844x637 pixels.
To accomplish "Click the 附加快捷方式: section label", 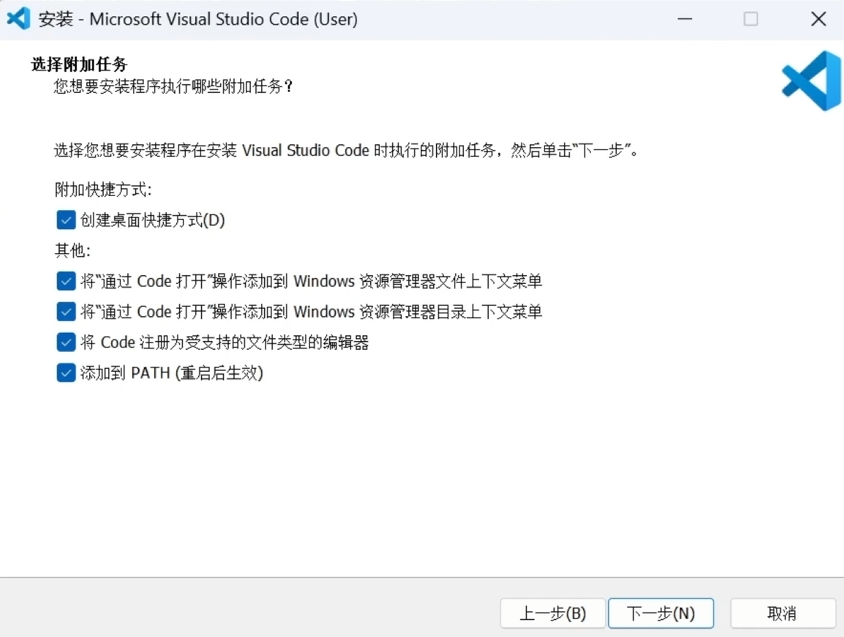I will pyautogui.click(x=103, y=190).
